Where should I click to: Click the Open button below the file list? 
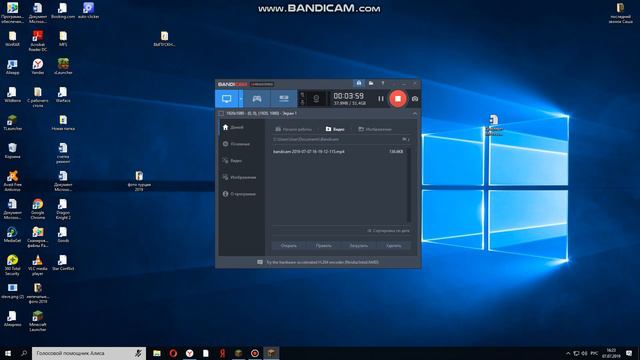pyautogui.click(x=289, y=246)
